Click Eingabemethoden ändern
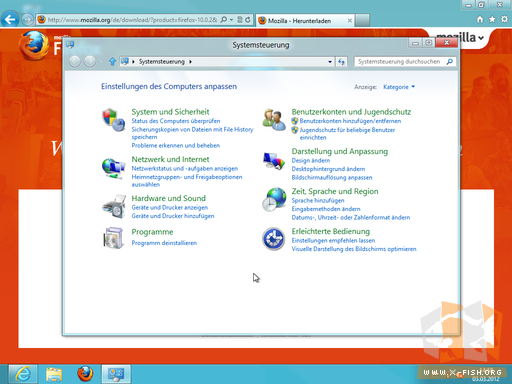 coord(326,209)
